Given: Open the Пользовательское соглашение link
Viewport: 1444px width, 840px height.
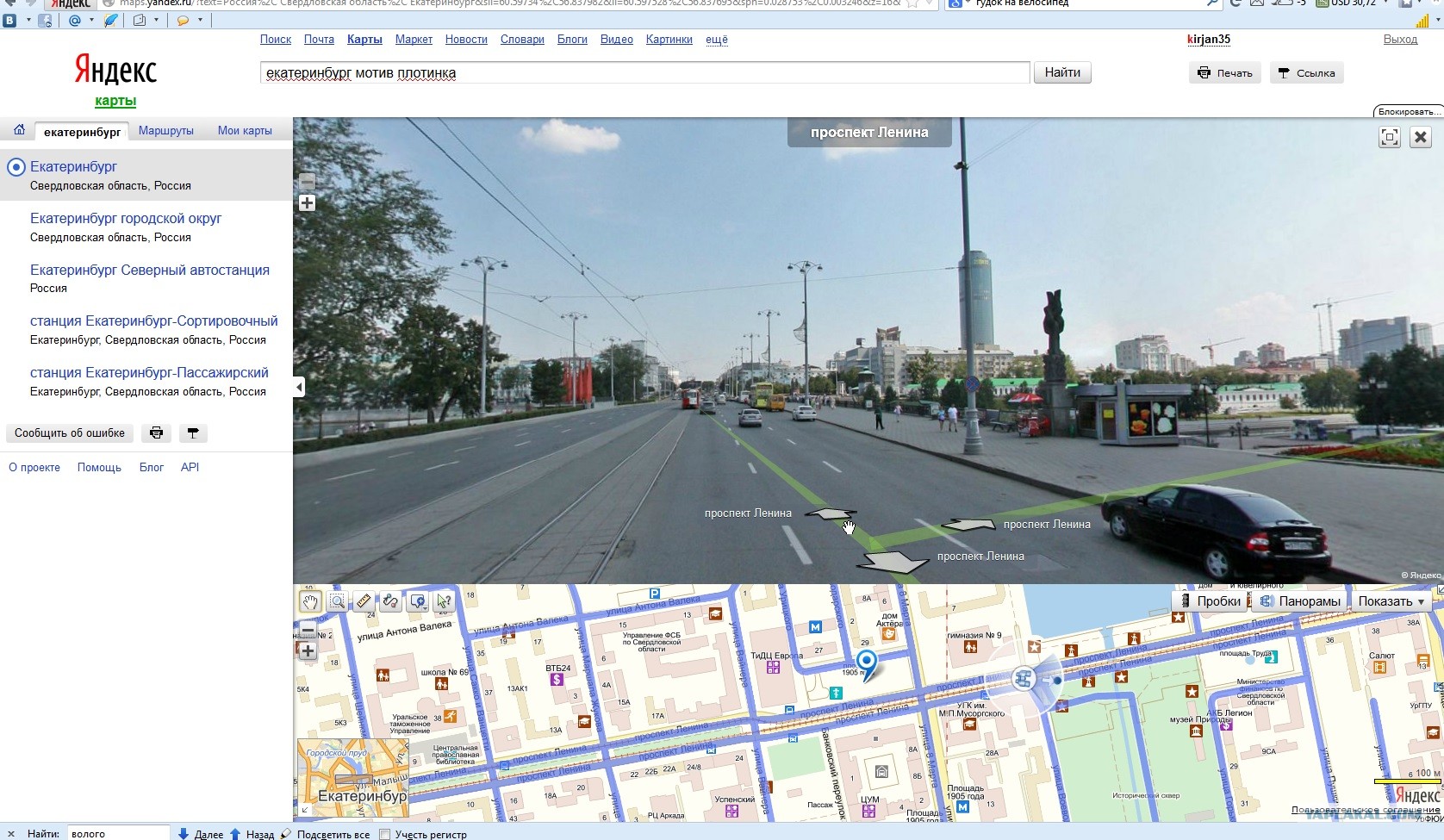Looking at the screenshot, I should (x=1366, y=810).
